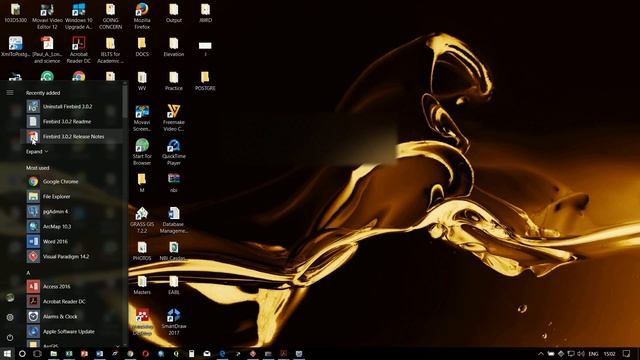The image size is (640, 360).
Task: Select the EABL desktop folder
Action: click(173, 285)
